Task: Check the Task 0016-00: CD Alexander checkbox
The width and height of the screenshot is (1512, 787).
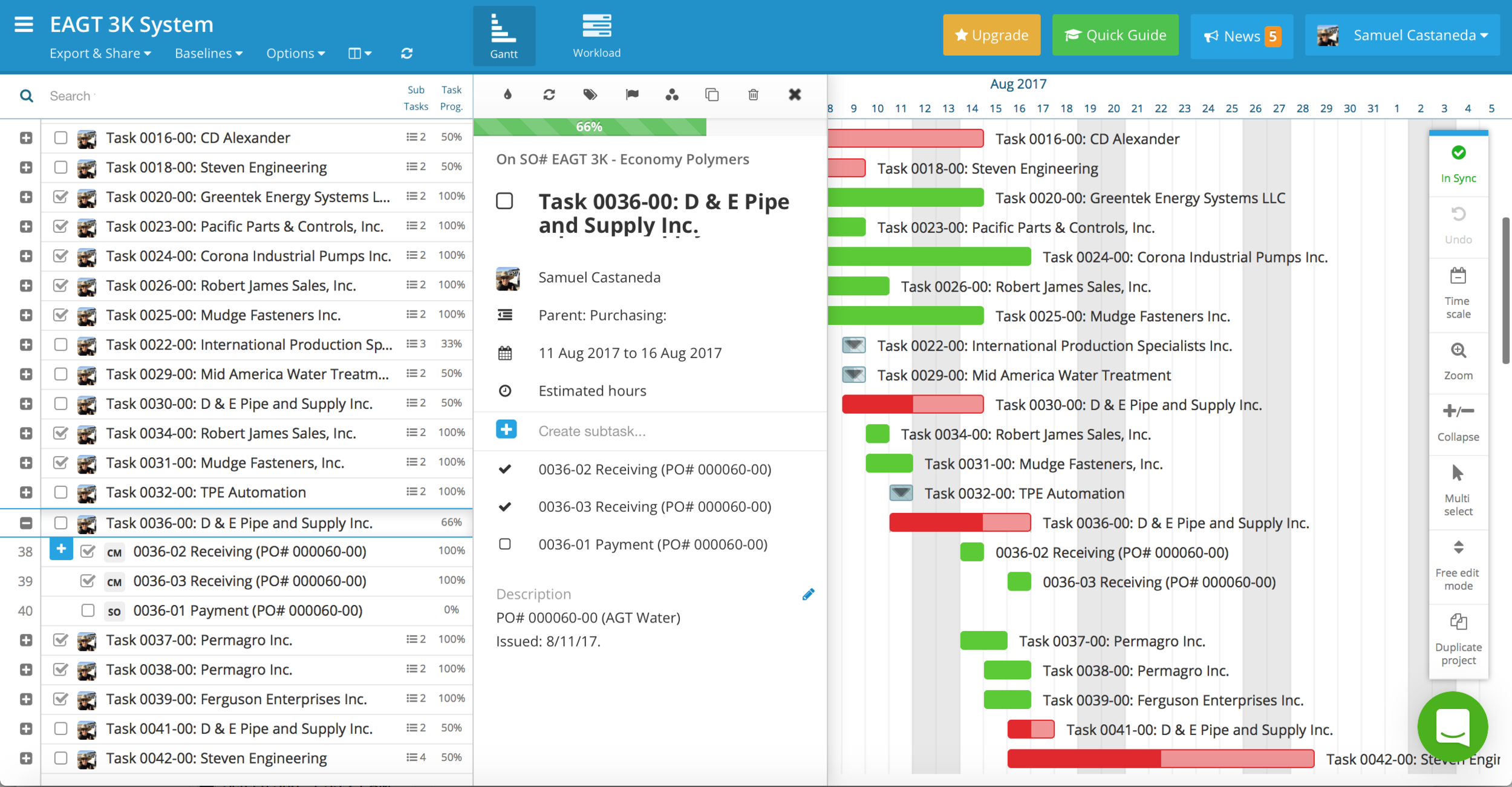Action: point(60,137)
